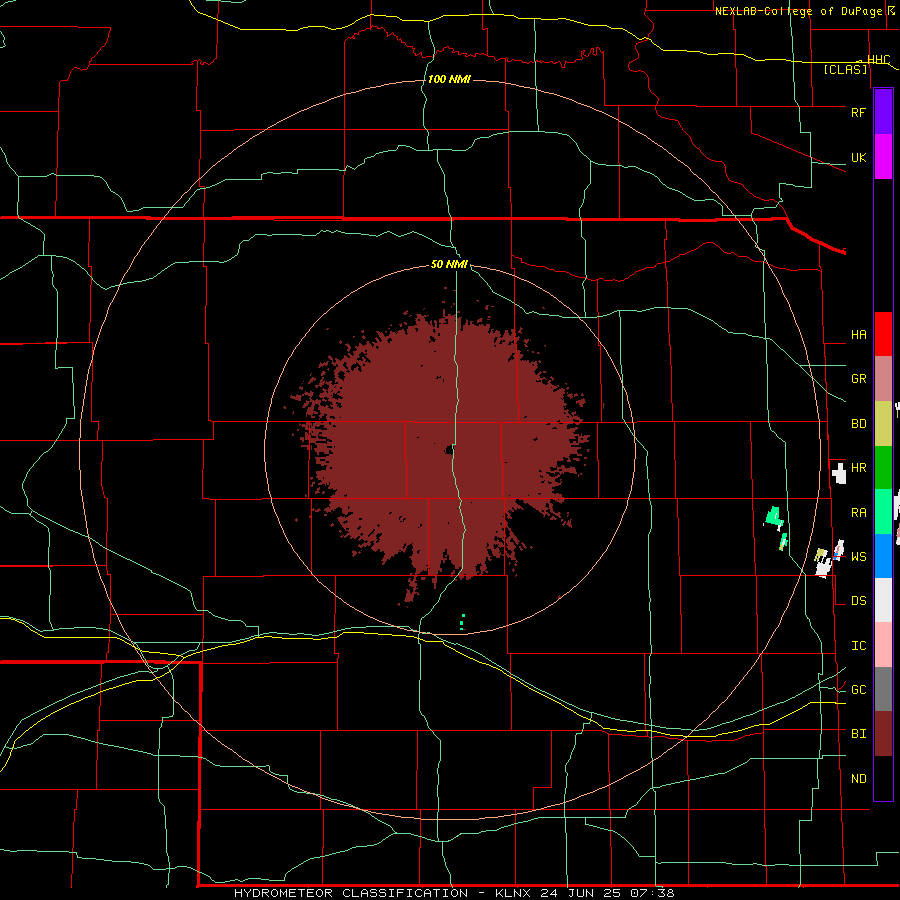Image resolution: width=900 pixels, height=900 pixels.
Task: Select the yellow BD legend swatch
Action: [x=883, y=423]
